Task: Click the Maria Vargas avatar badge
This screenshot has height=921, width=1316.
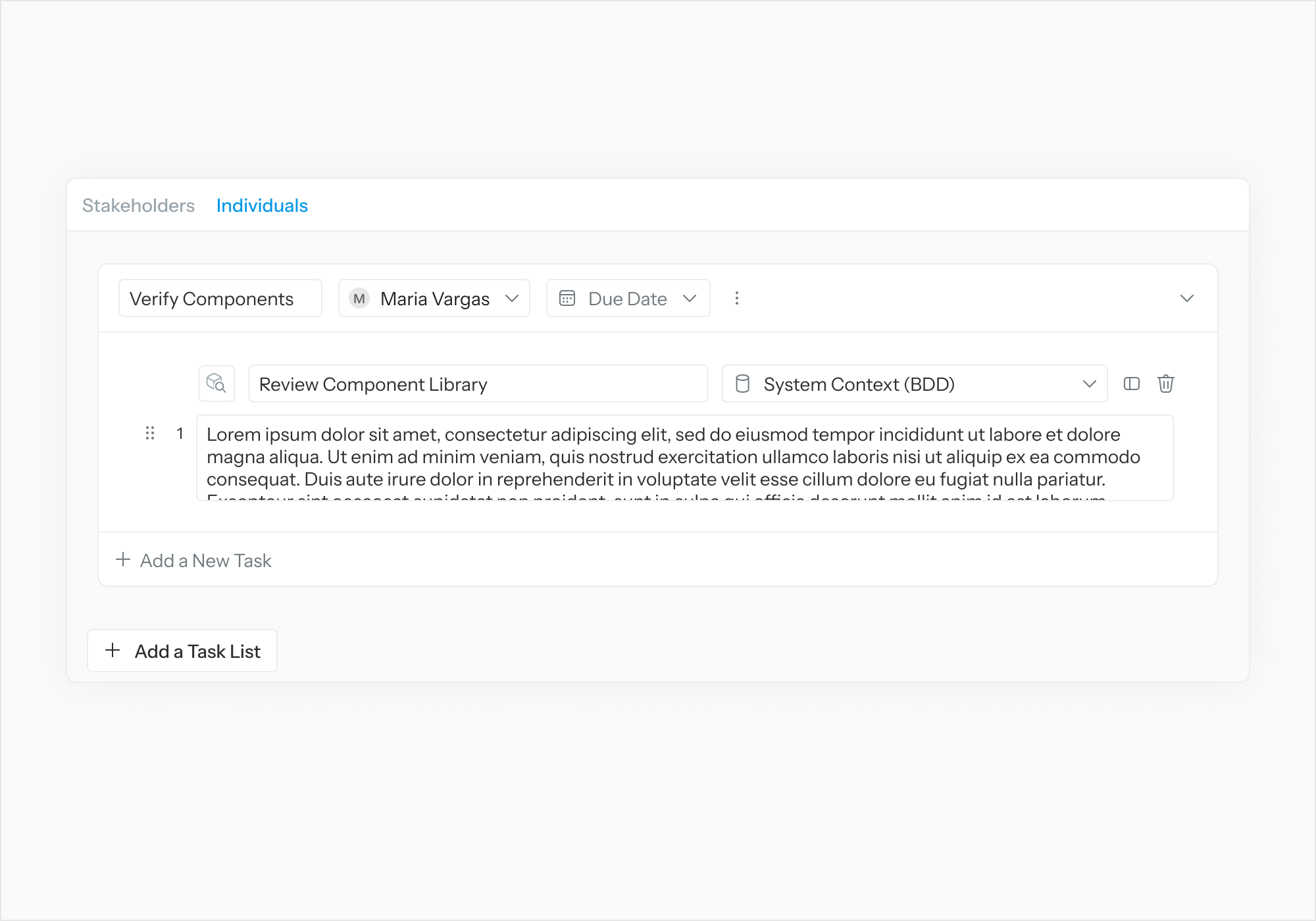Action: [359, 299]
